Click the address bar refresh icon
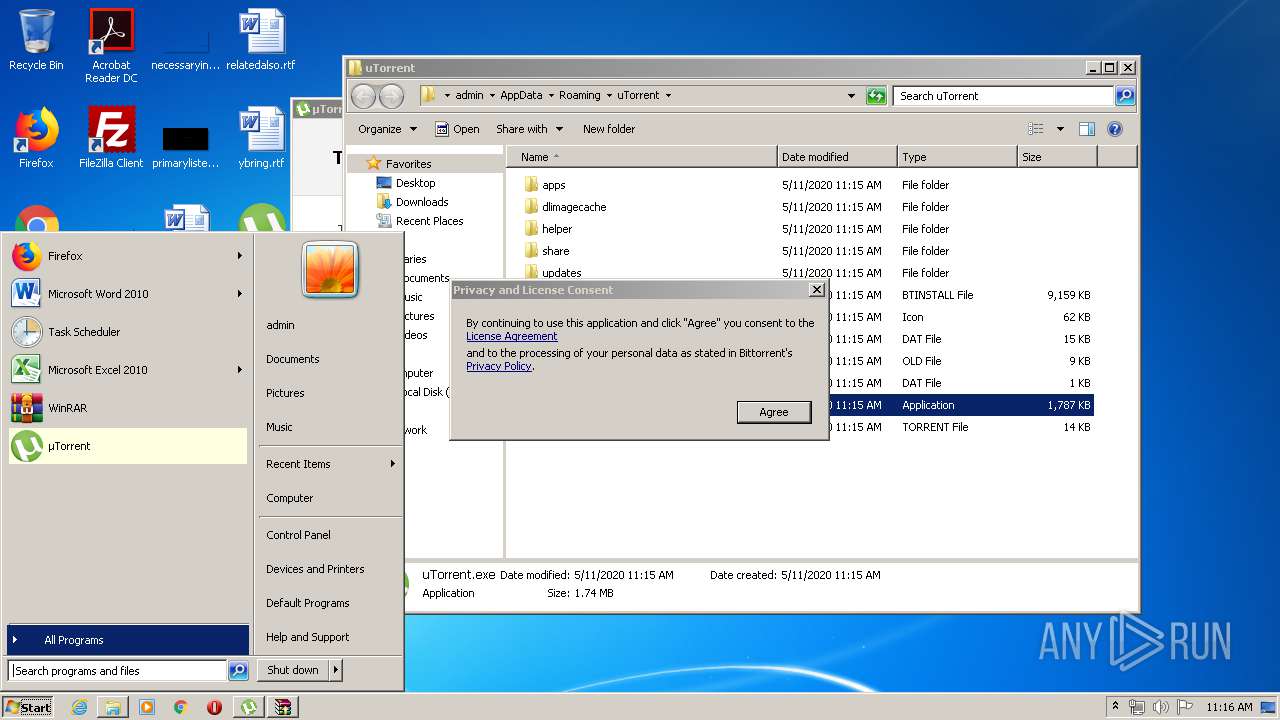1280x720 pixels. [x=876, y=96]
